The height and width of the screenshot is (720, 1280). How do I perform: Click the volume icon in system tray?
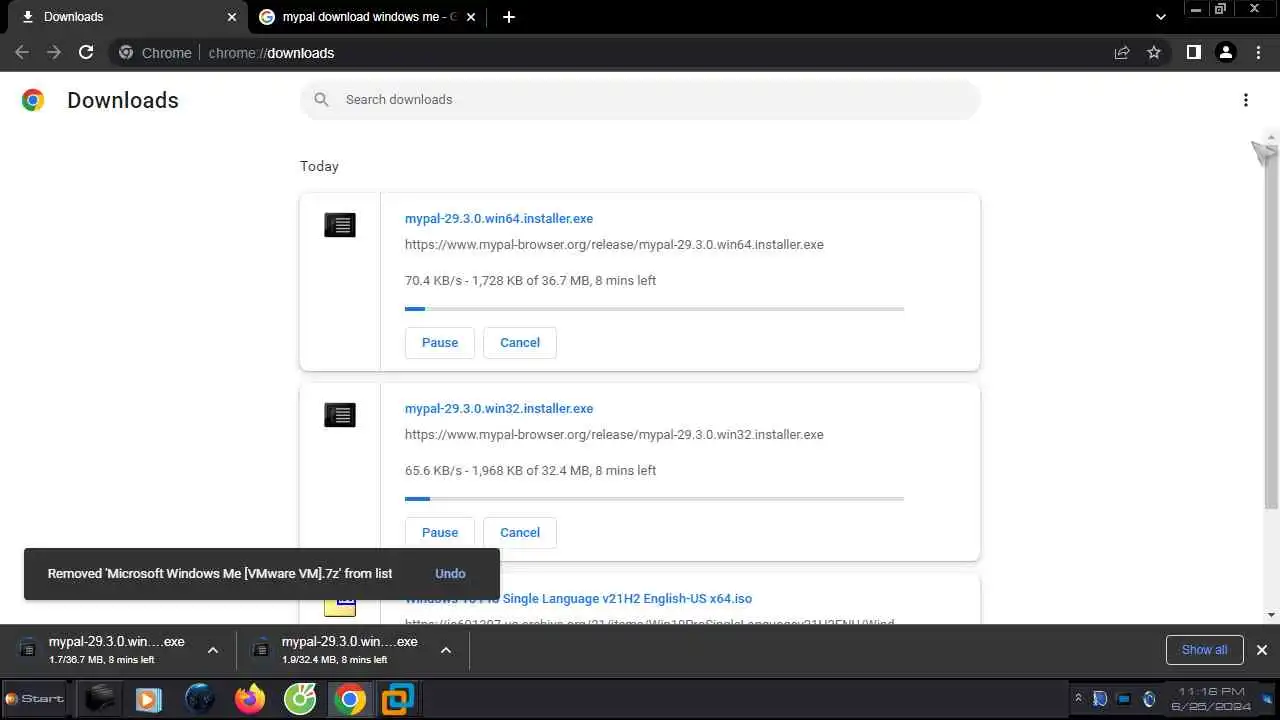1149,698
